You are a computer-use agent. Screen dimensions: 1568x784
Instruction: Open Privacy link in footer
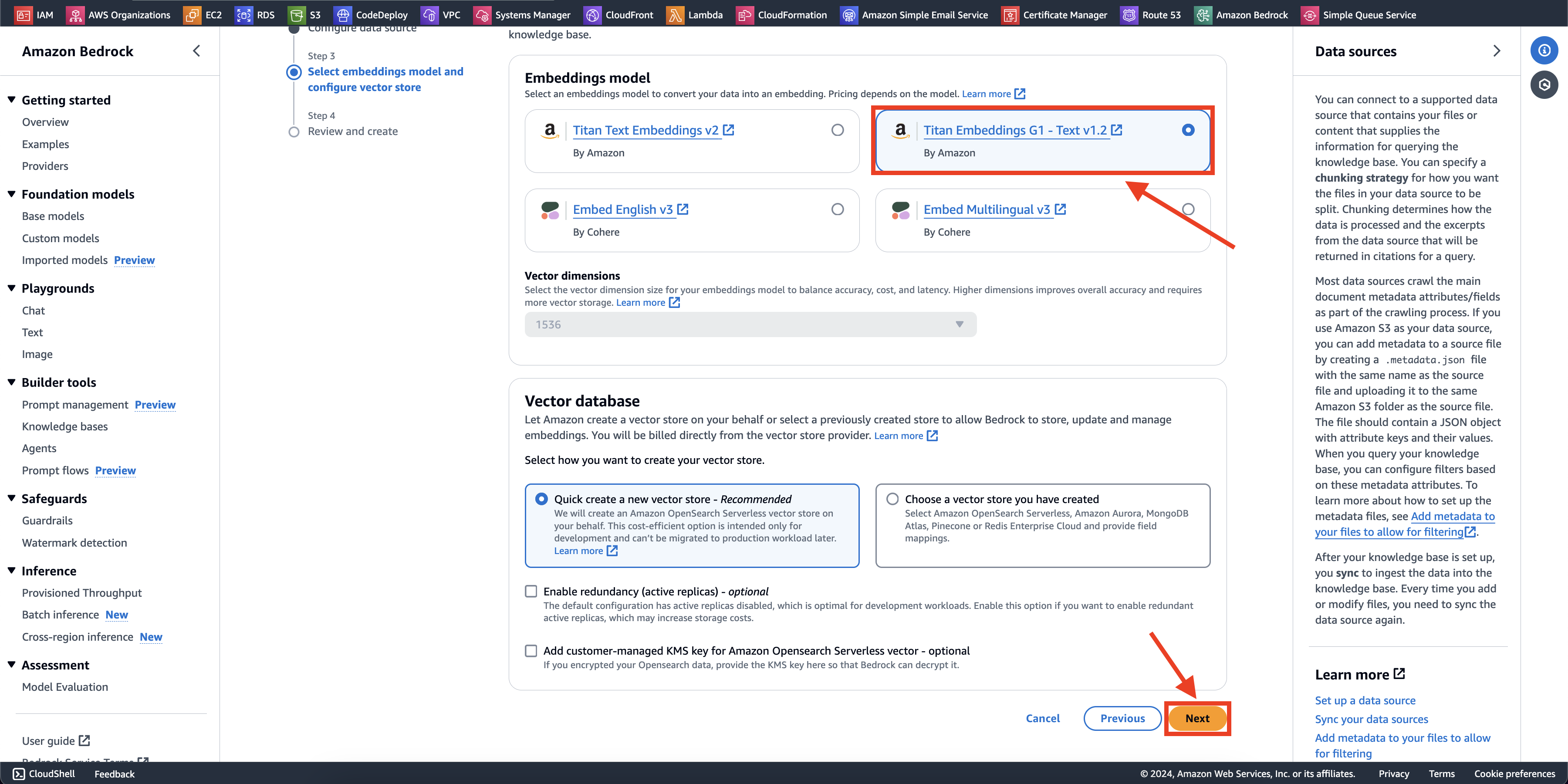click(x=1394, y=774)
